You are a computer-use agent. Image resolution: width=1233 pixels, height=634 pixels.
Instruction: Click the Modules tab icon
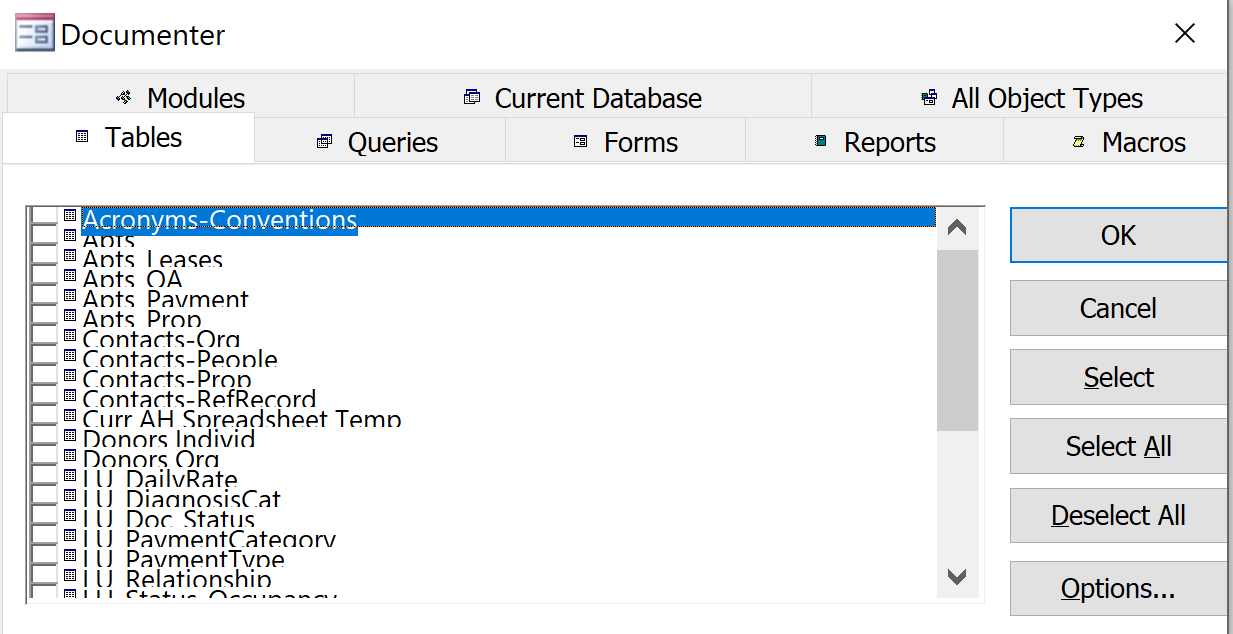[122, 98]
